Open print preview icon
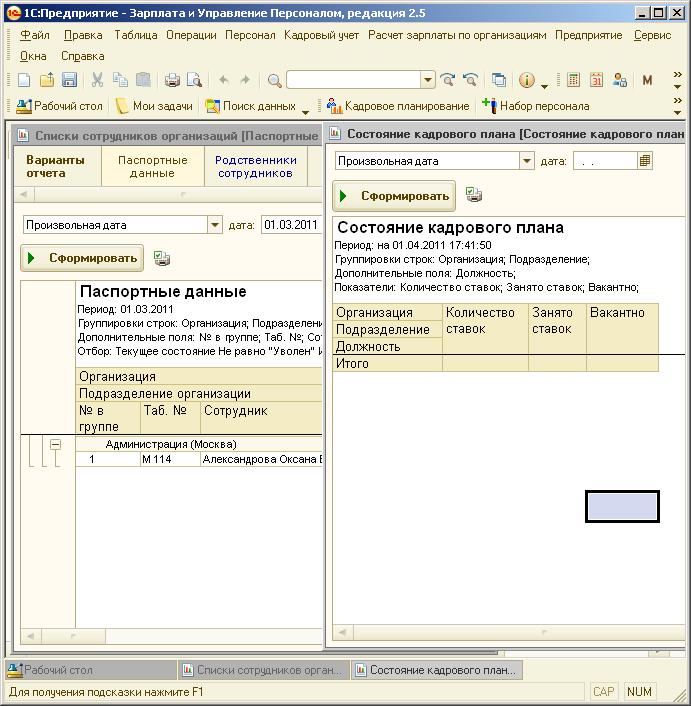 194,81
